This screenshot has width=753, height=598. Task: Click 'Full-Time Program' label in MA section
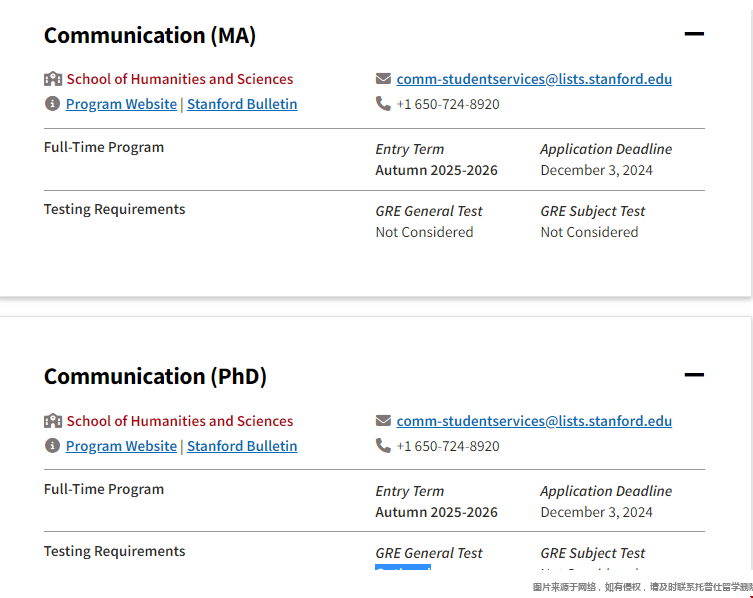click(104, 147)
